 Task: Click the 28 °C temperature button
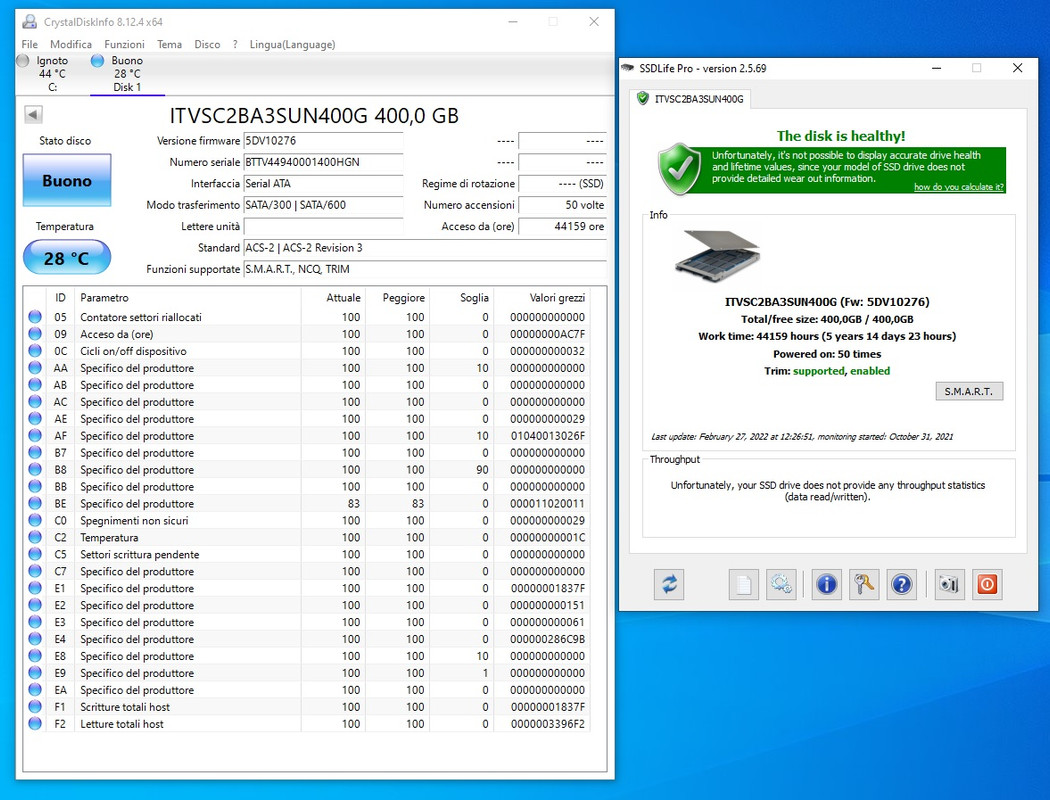(x=67, y=258)
